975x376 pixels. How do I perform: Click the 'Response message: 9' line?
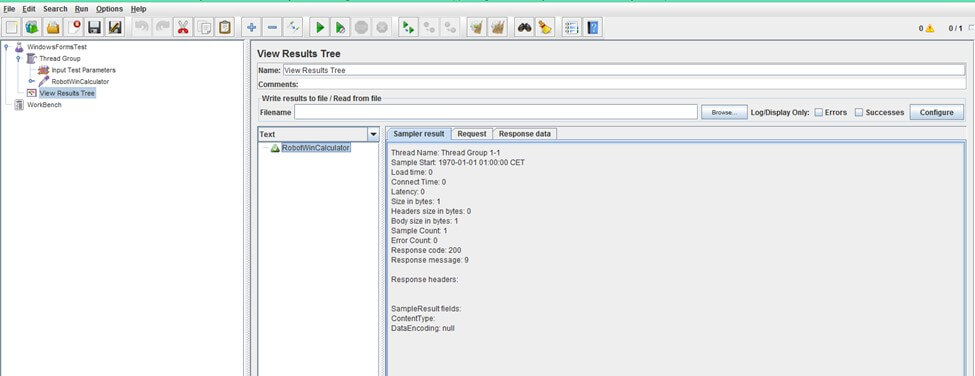point(430,260)
